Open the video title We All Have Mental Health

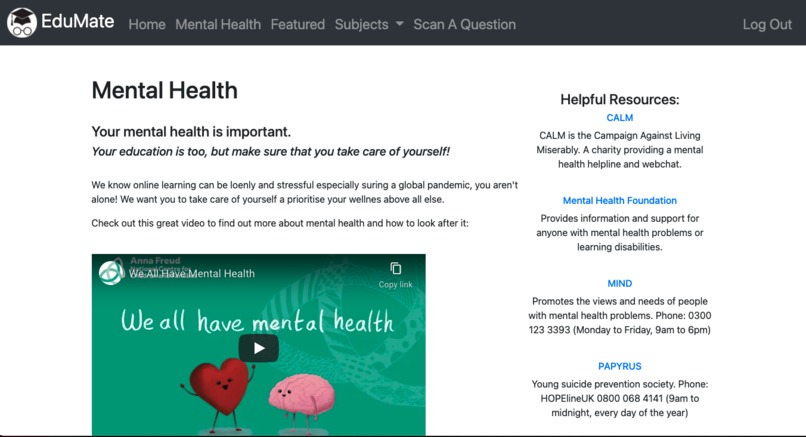click(192, 274)
